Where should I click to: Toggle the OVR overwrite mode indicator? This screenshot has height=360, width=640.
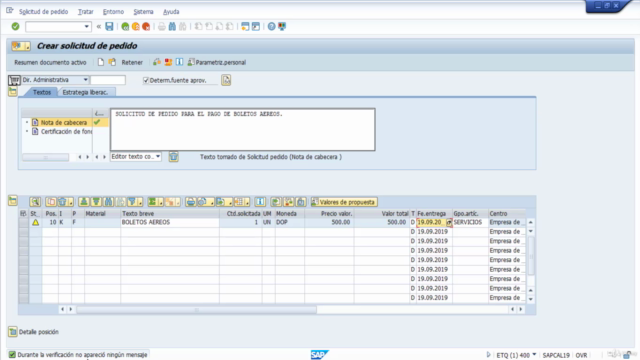581,355
